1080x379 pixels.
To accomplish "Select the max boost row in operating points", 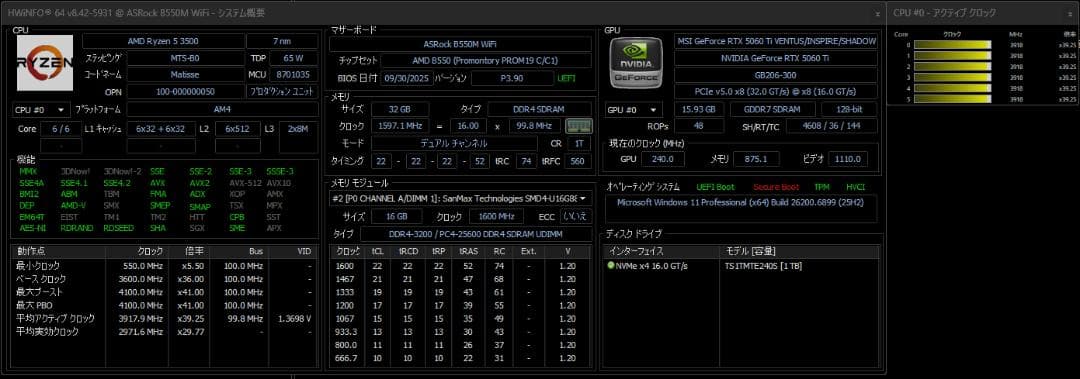I will pyautogui.click(x=165, y=292).
